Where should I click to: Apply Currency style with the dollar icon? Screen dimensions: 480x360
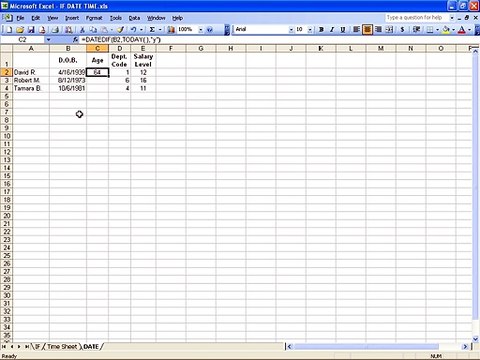pyautogui.click(x=402, y=30)
